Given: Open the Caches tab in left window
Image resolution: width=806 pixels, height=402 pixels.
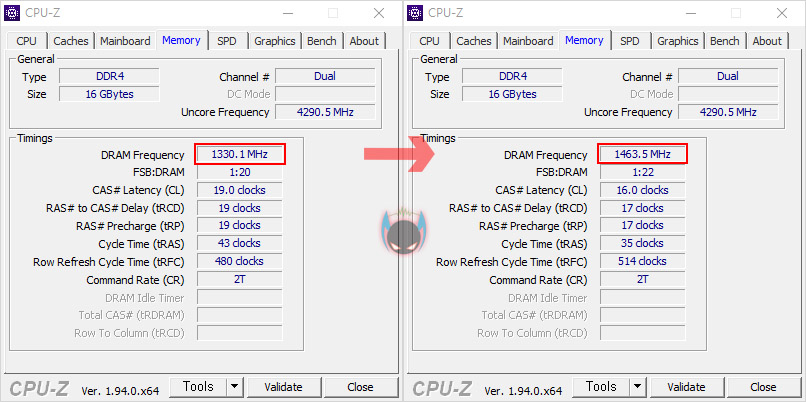Looking at the screenshot, I should point(71,41).
